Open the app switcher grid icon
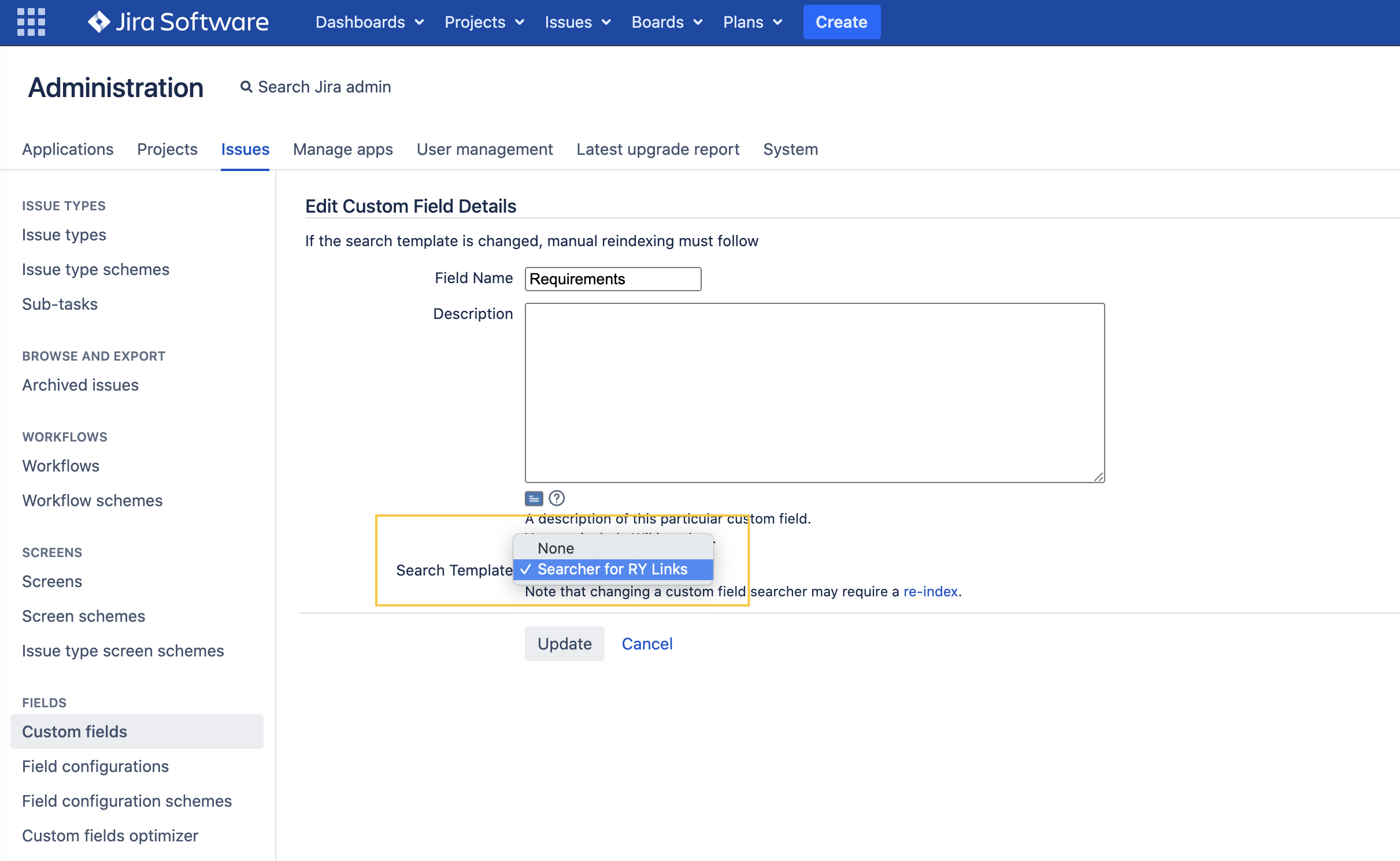 point(31,22)
